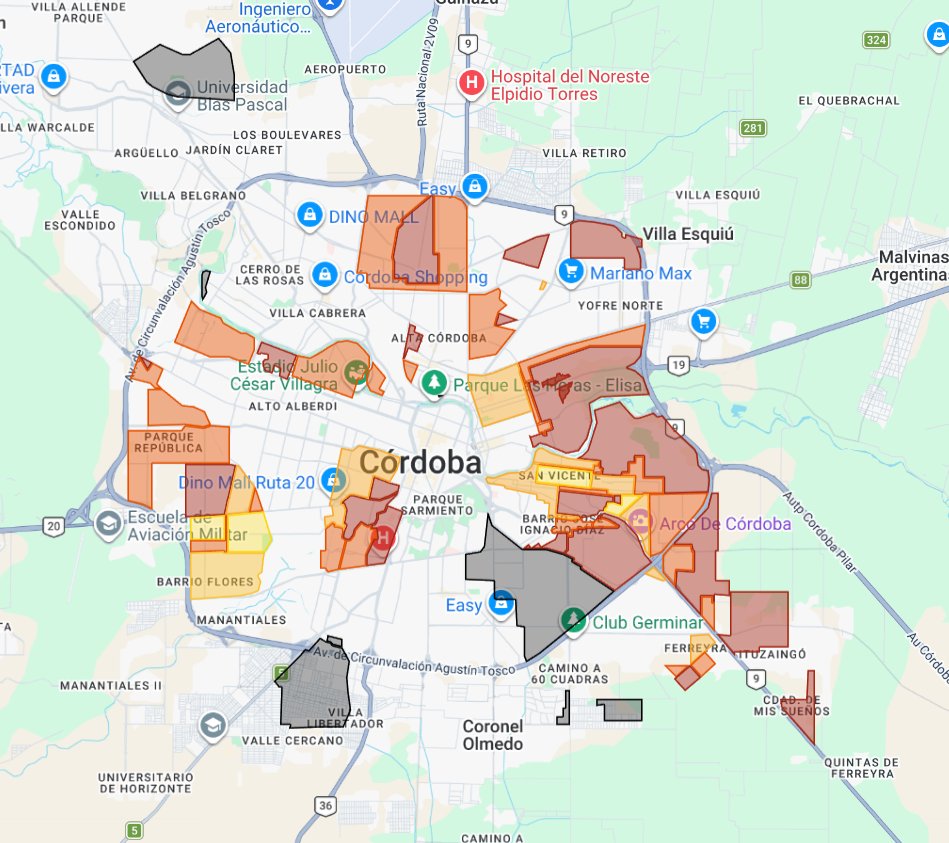This screenshot has height=843, width=949.
Task: Select the Parque Las Heras tree pin
Action: click(434, 383)
